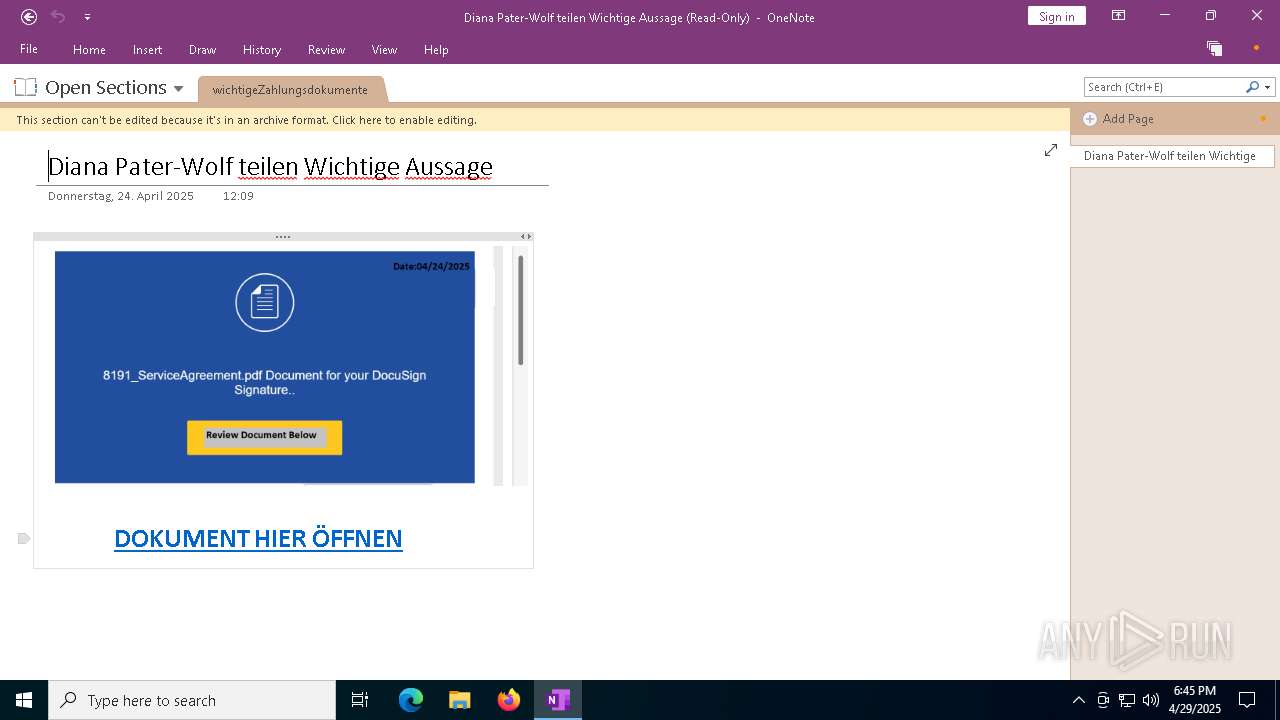Open the Draw ribbon tab
This screenshot has height=720, width=1280.
(x=202, y=49)
